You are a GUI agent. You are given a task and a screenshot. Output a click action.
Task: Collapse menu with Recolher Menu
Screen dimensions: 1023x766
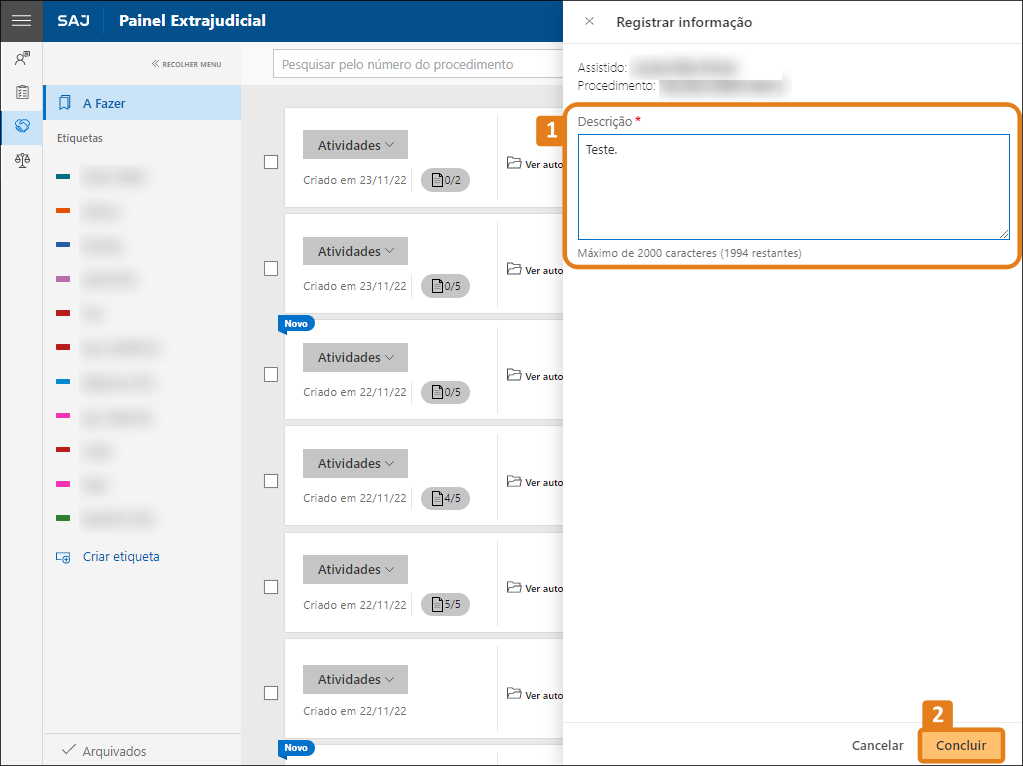pyautogui.click(x=187, y=64)
